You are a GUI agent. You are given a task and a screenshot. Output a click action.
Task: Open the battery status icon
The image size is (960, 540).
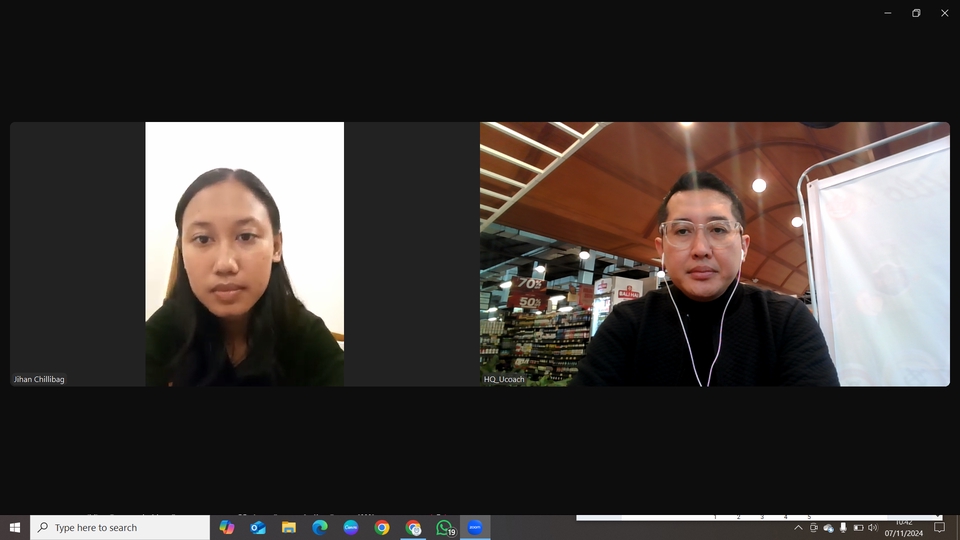click(x=858, y=527)
